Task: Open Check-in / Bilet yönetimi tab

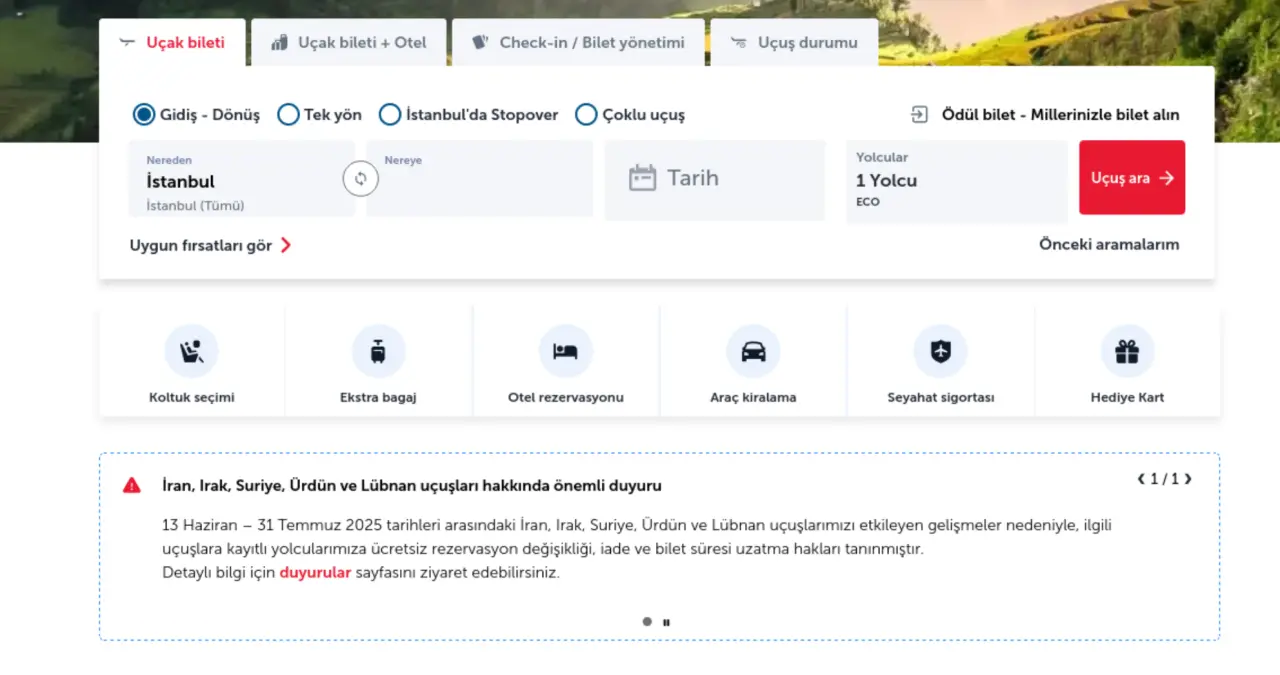Action: click(578, 43)
